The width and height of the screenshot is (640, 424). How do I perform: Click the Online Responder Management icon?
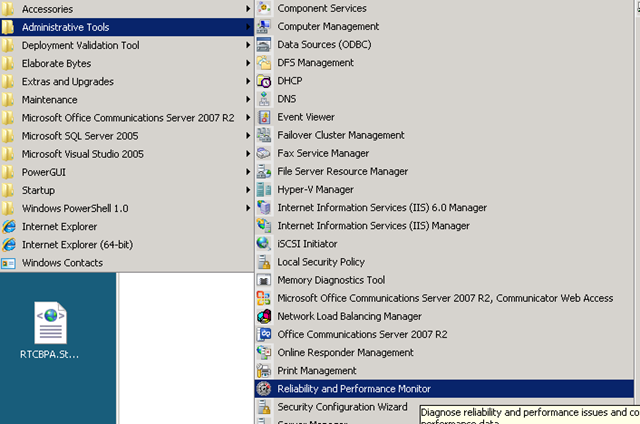point(264,352)
